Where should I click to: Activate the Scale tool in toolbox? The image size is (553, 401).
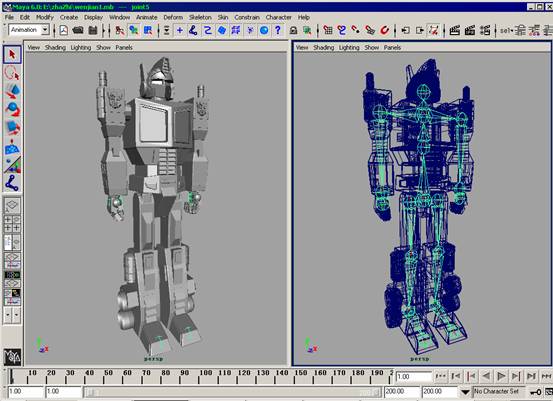coord(12,128)
